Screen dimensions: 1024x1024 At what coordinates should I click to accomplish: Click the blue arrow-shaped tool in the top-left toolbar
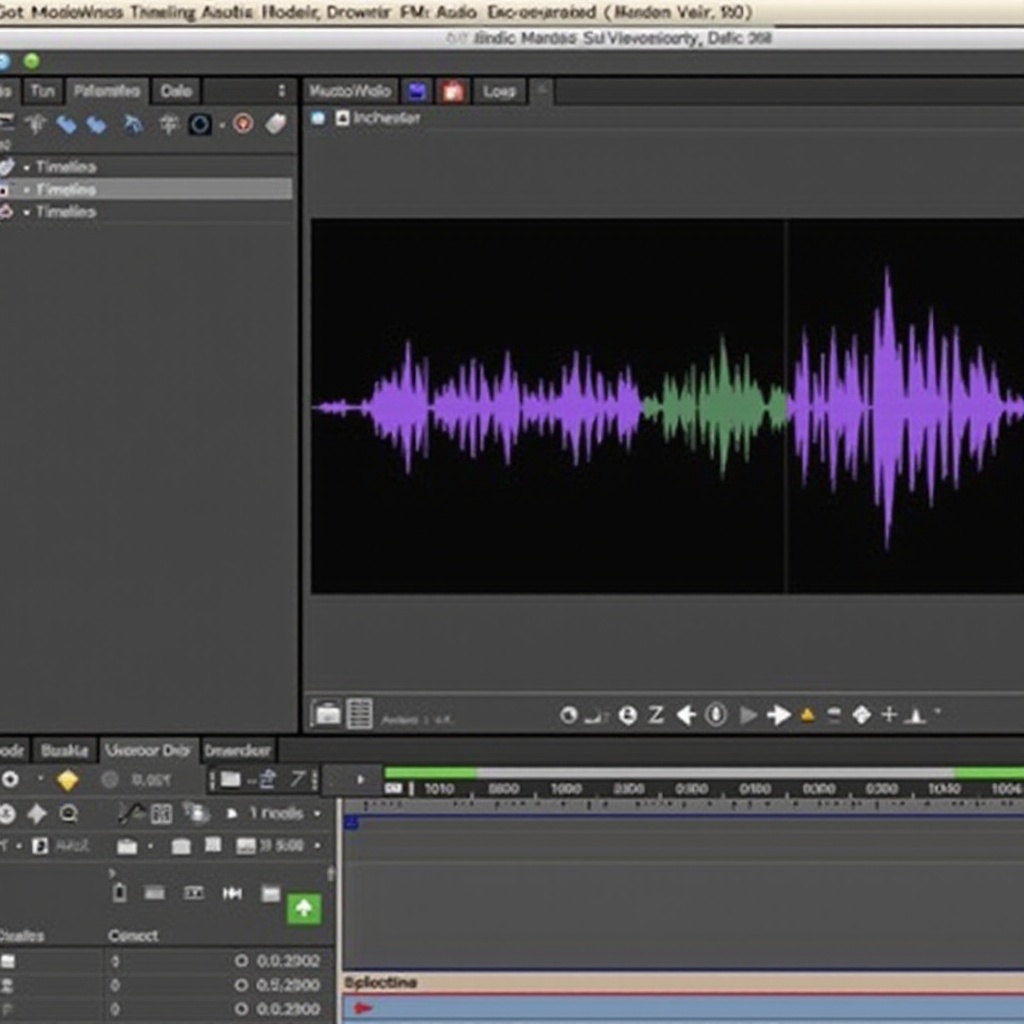pyautogui.click(x=133, y=123)
